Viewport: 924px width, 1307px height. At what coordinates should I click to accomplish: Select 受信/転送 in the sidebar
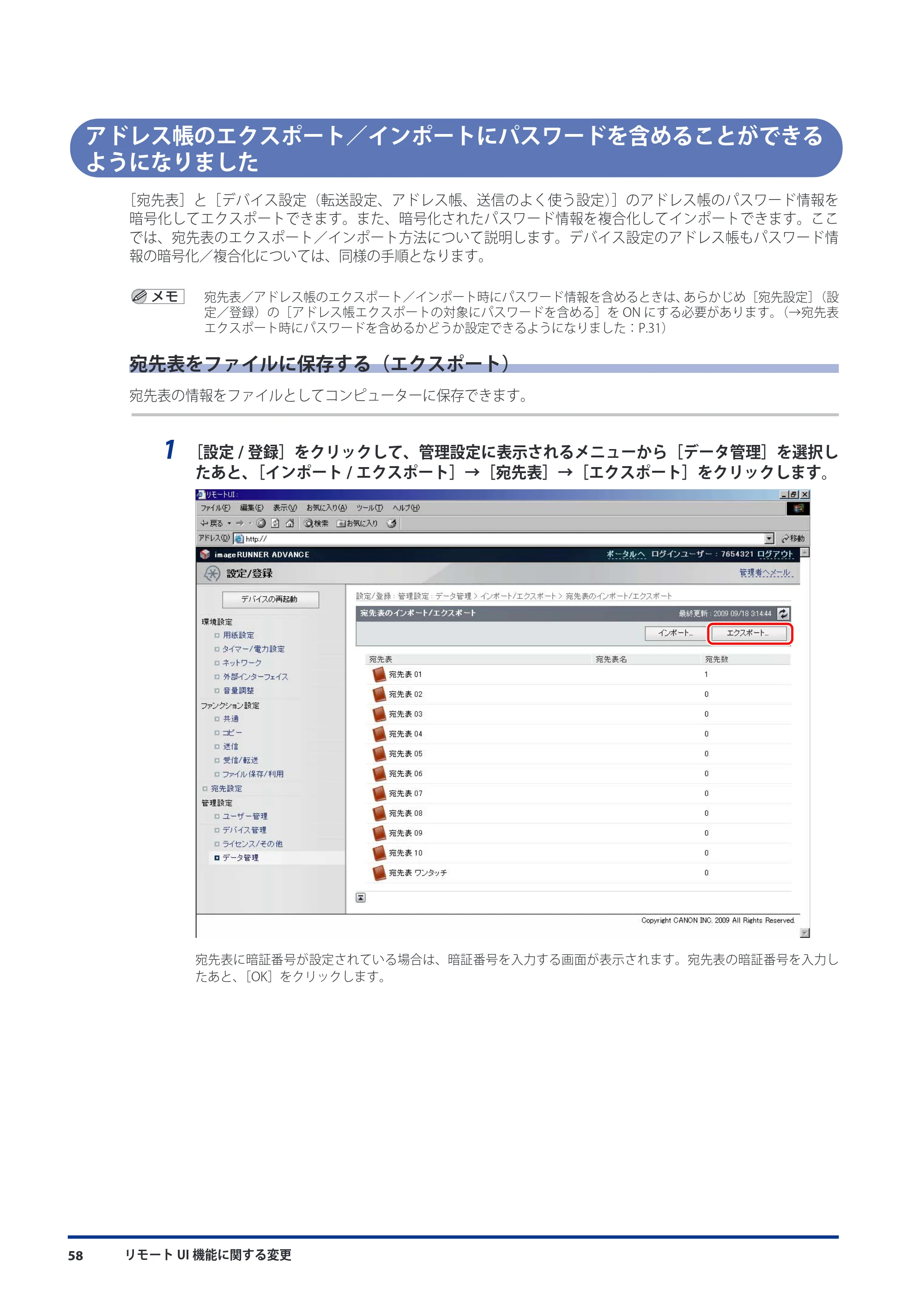[241, 760]
